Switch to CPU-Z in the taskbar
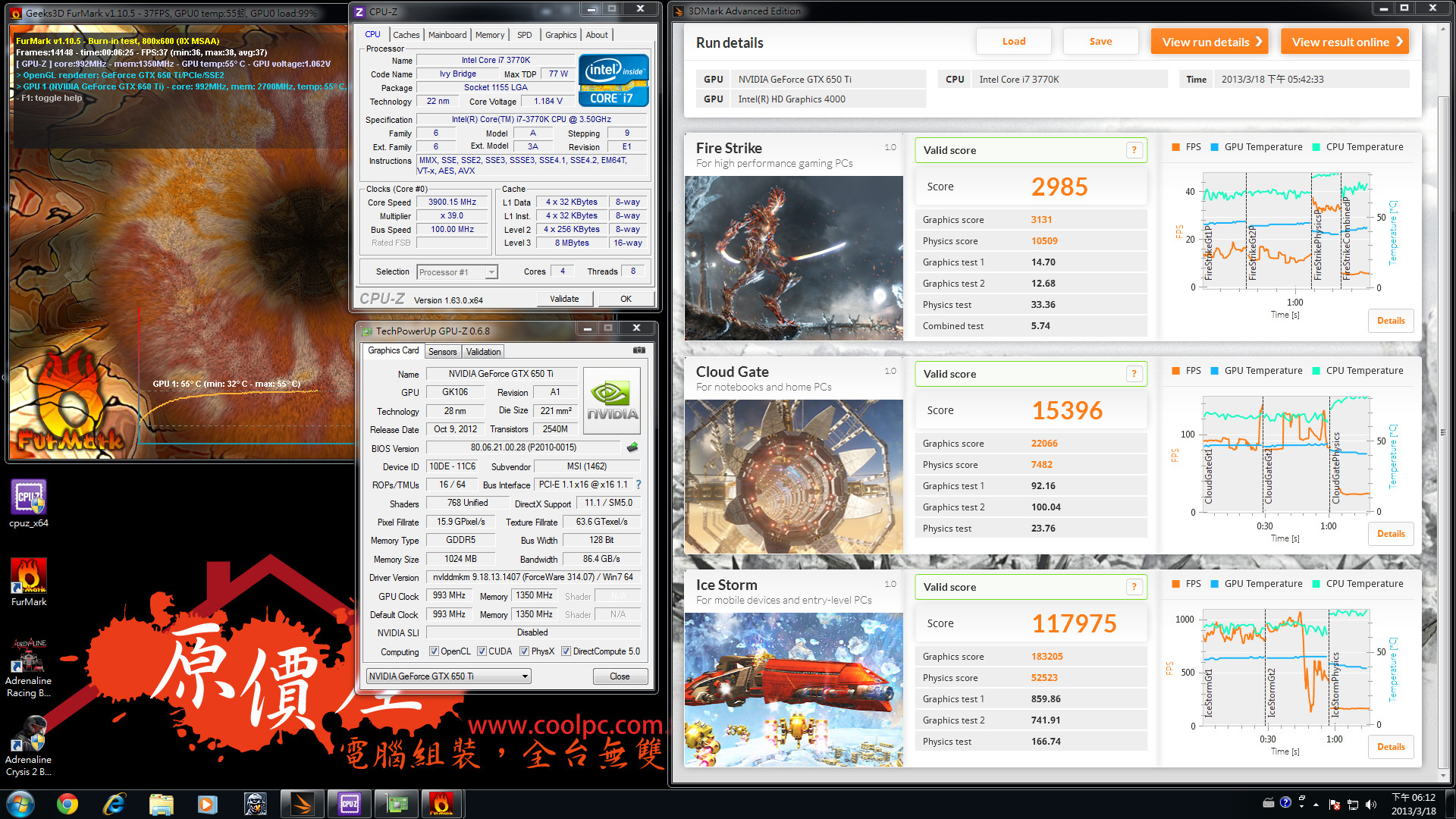Image resolution: width=1456 pixels, height=819 pixels. point(350,804)
